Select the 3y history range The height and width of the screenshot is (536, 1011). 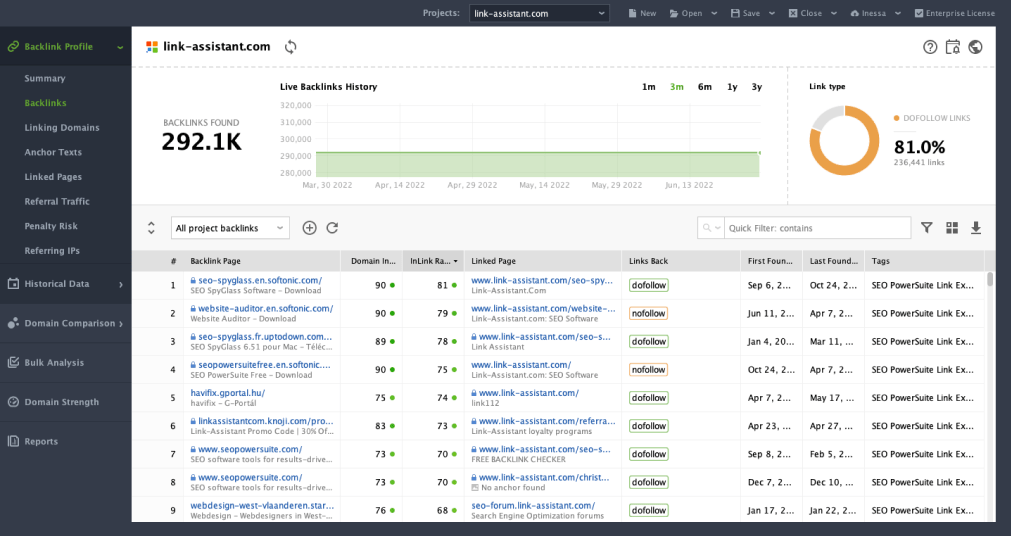click(756, 86)
